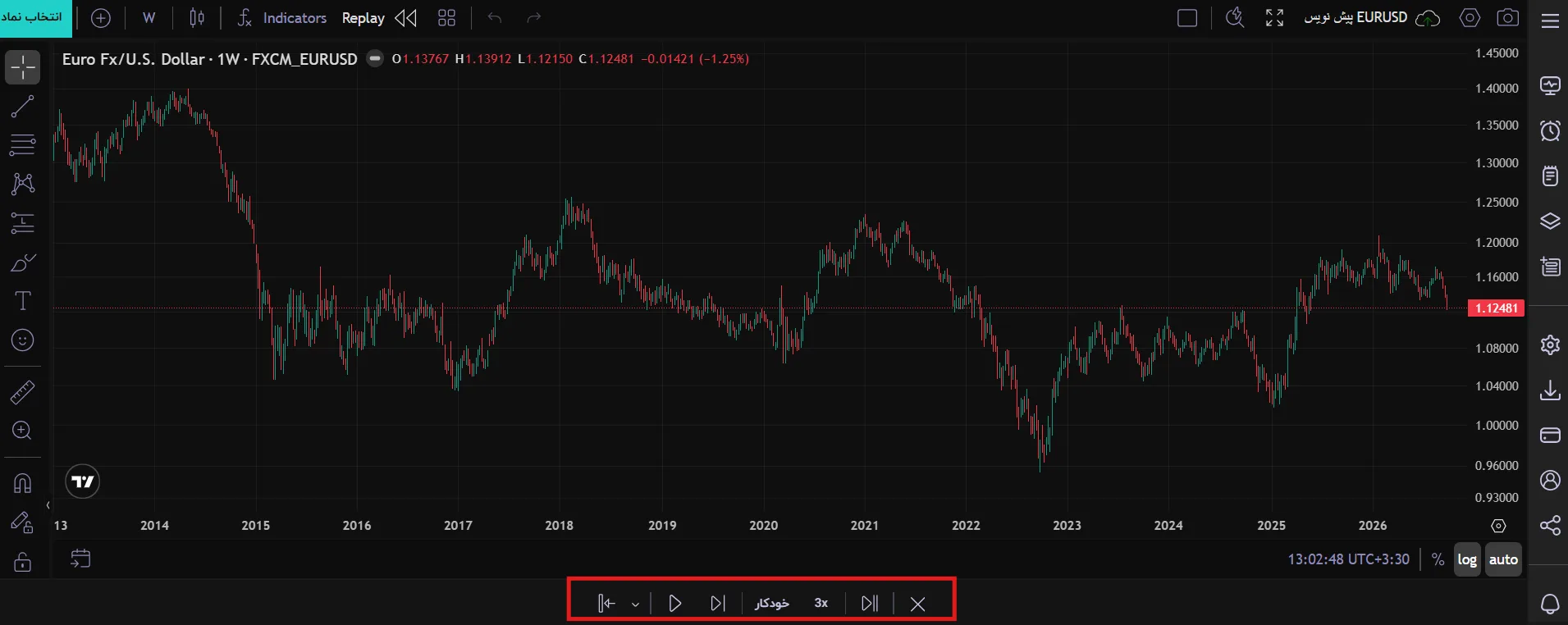The width and height of the screenshot is (1568, 625).
Task: Open the Fibonacci and horizontal lines tool
Action: click(23, 145)
